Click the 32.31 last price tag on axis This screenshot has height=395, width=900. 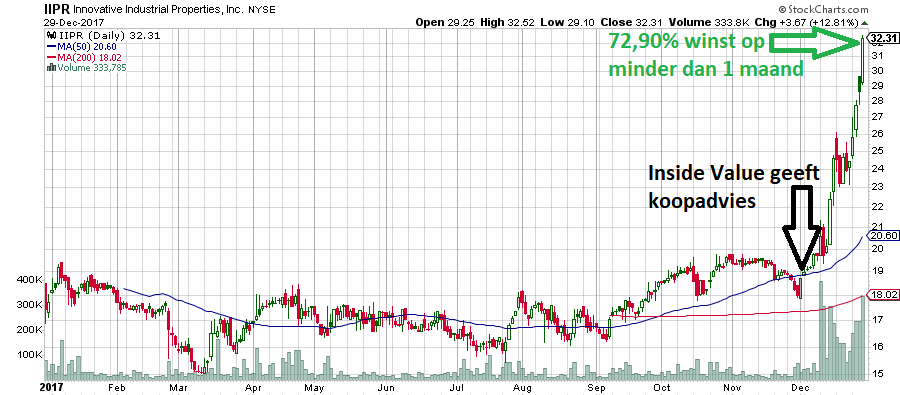click(x=882, y=39)
